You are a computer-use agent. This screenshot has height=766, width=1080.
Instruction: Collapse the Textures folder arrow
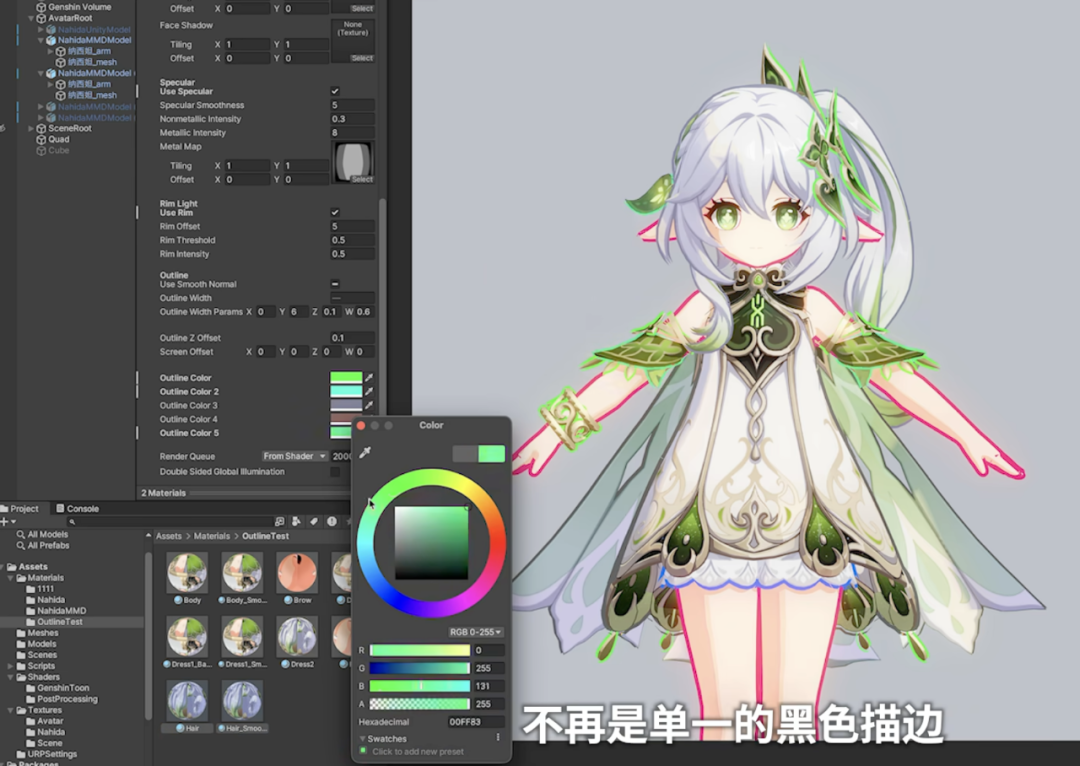[11, 710]
